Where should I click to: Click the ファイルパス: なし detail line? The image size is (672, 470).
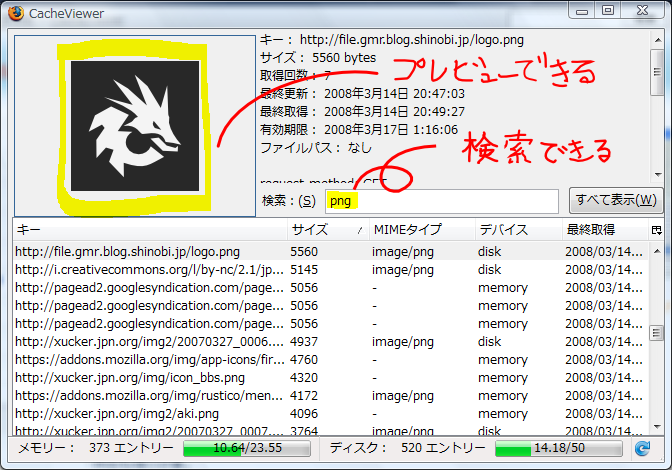pyautogui.click(x=316, y=148)
